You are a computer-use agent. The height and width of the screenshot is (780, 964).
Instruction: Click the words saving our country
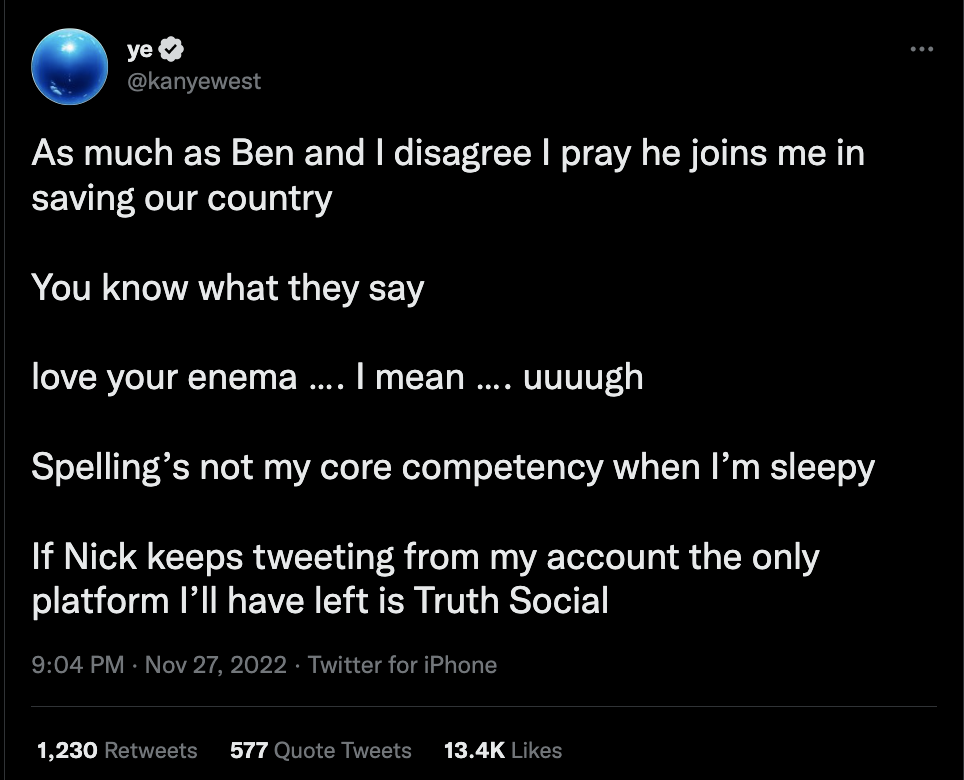(181, 198)
